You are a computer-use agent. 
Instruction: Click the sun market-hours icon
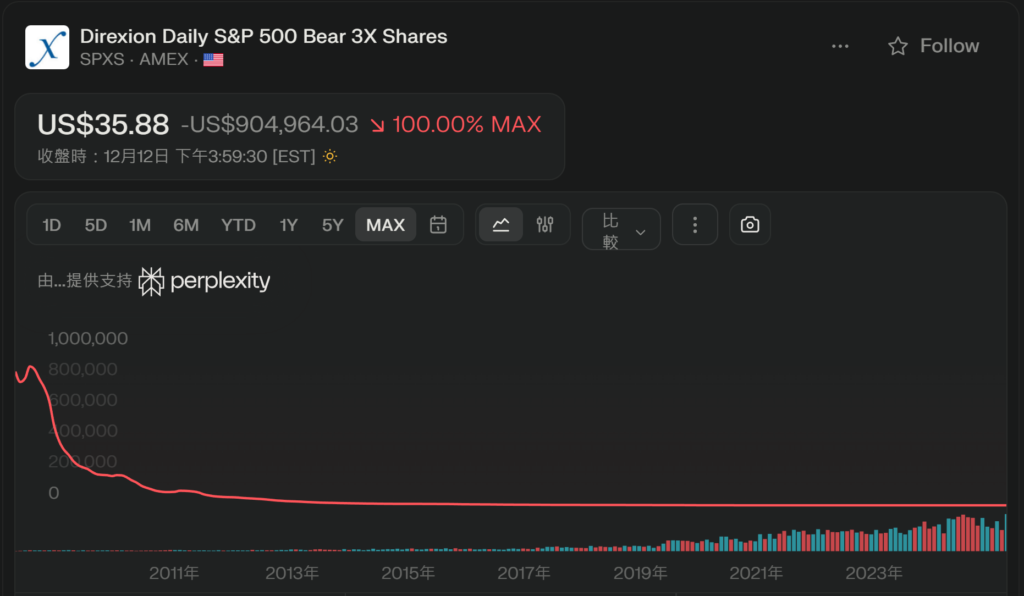(330, 157)
